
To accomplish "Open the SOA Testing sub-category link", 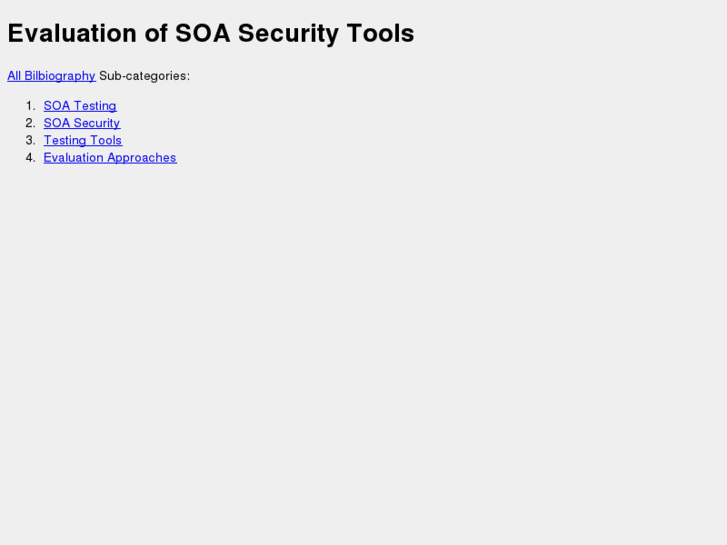I will point(80,106).
